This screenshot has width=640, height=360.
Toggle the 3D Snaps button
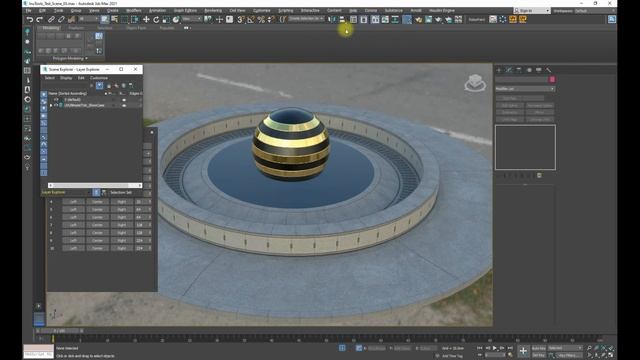point(241,19)
